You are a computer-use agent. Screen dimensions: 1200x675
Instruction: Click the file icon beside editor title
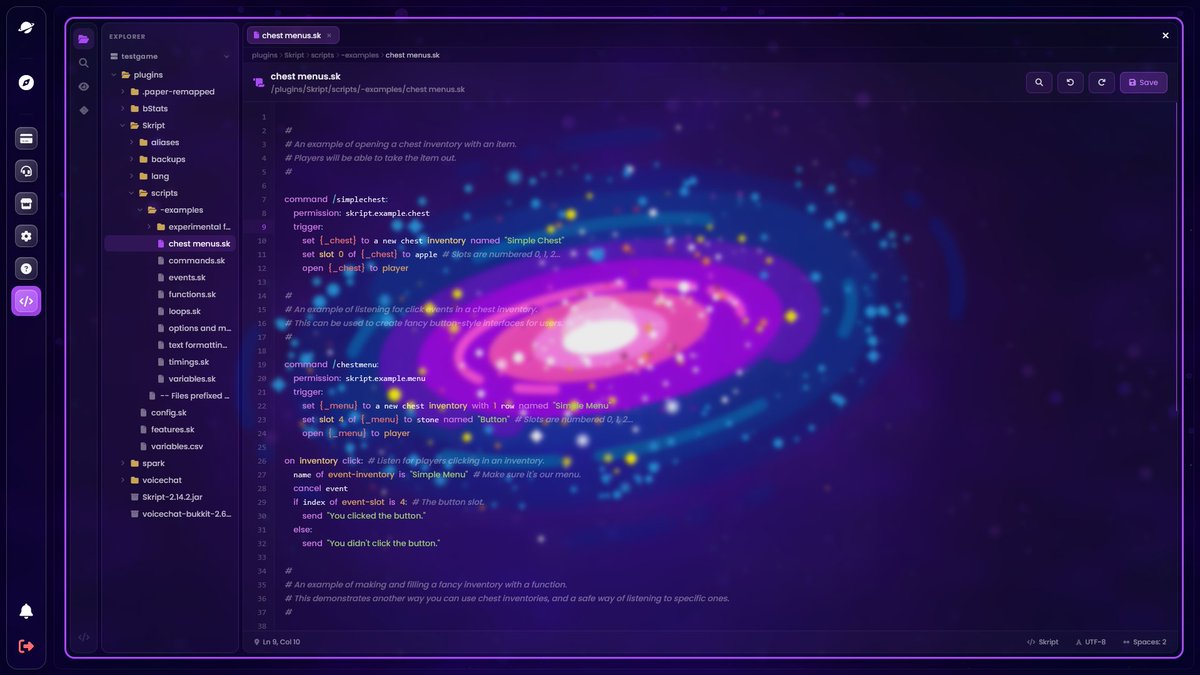[x=259, y=82]
